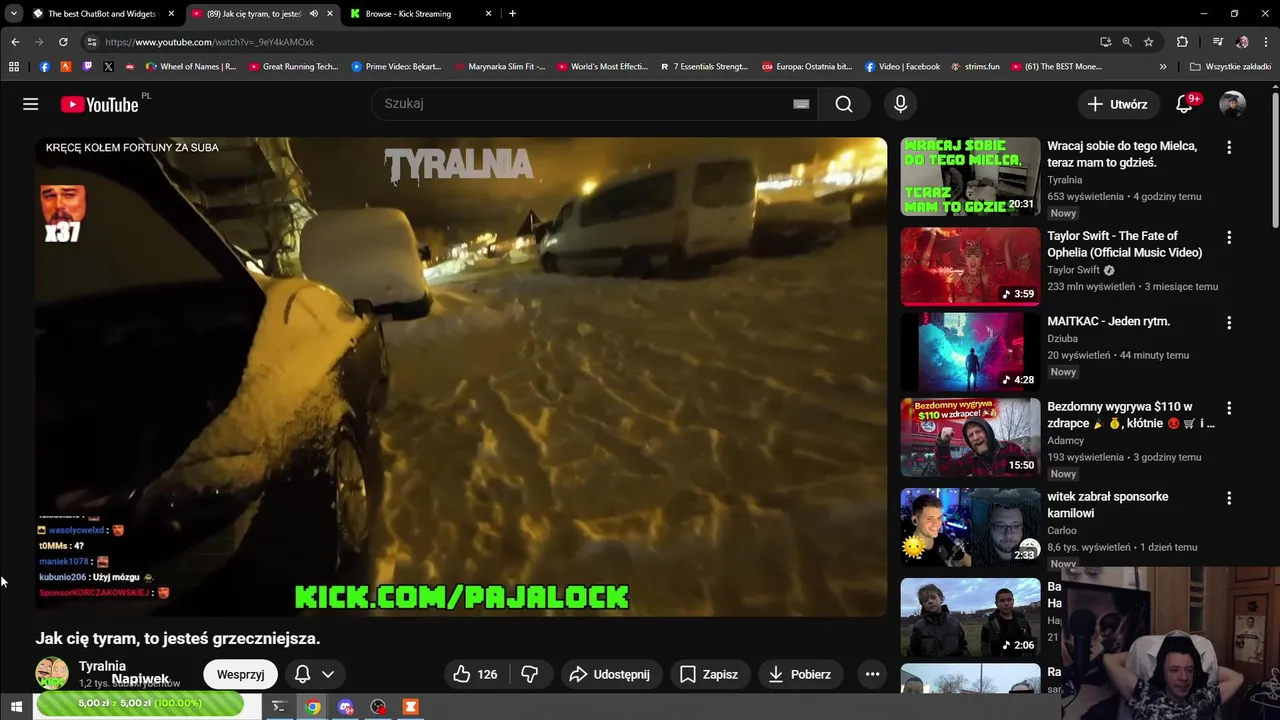Mute the playing YouTube tab audio
Screen dimensions: 1280x720
[x=314, y=14]
